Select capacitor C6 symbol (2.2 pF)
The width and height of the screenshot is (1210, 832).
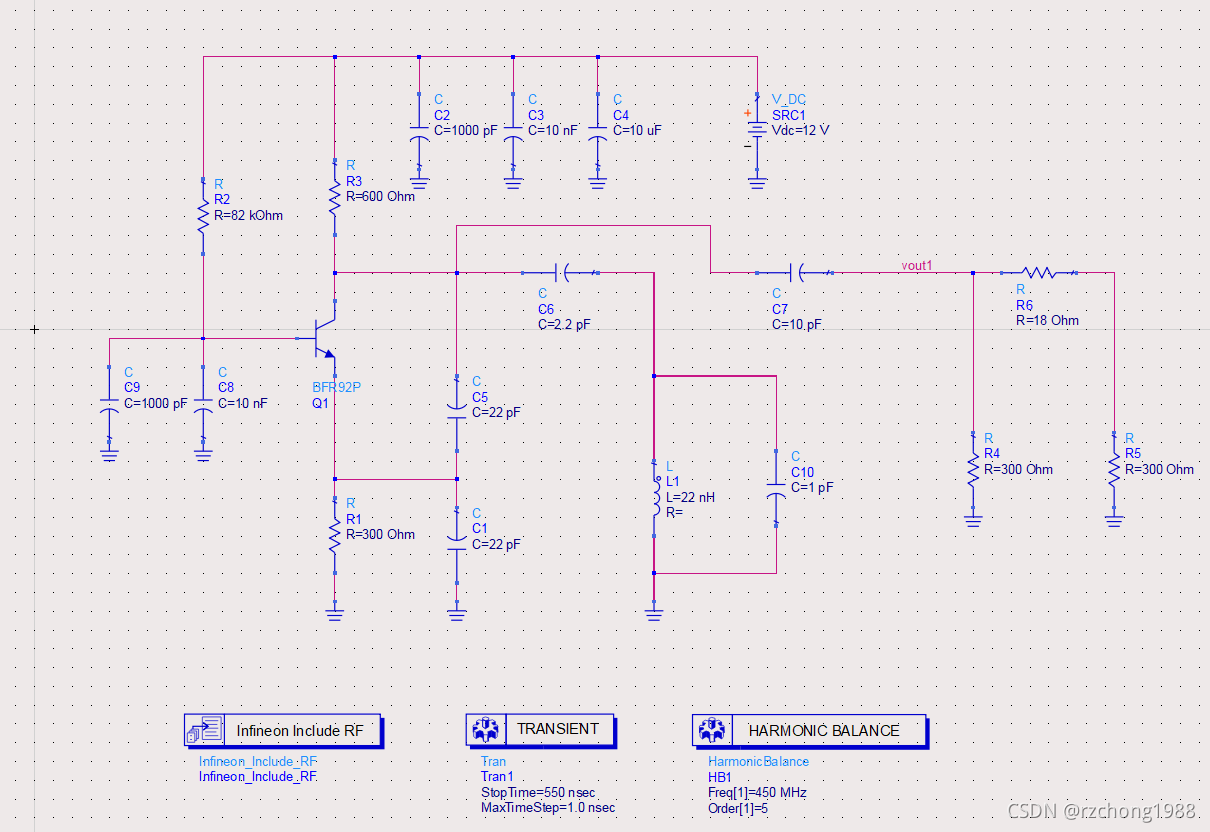pos(560,272)
